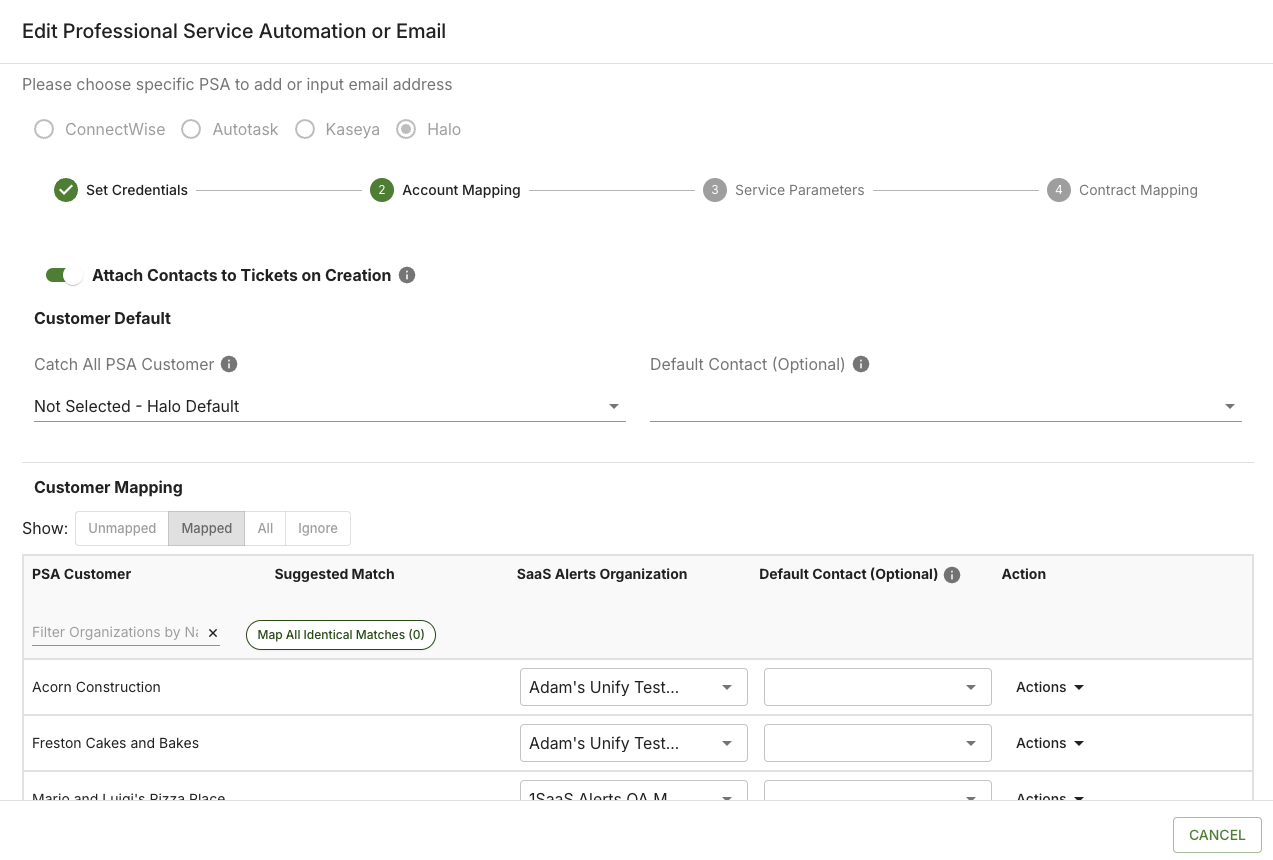Screen dimensions: 1273x860
Task: Select the Autotask radio button
Action: pyautogui.click(x=191, y=129)
